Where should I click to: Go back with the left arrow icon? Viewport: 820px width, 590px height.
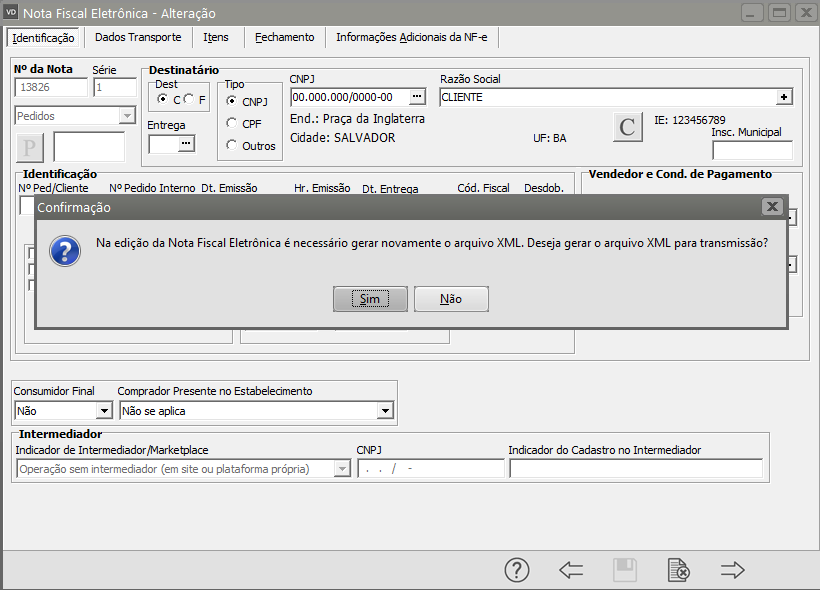571,570
